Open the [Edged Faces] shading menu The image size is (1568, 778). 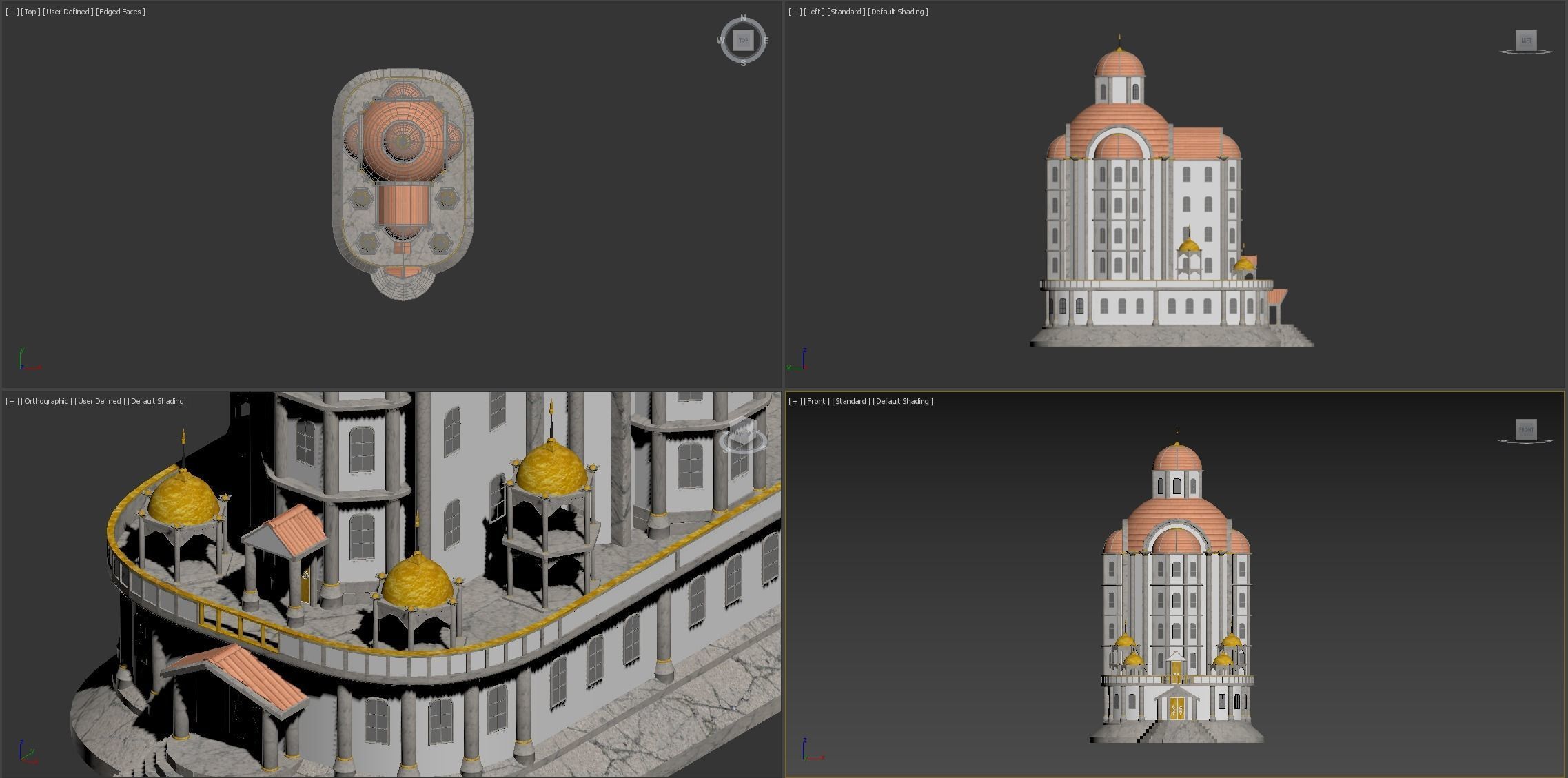point(121,12)
